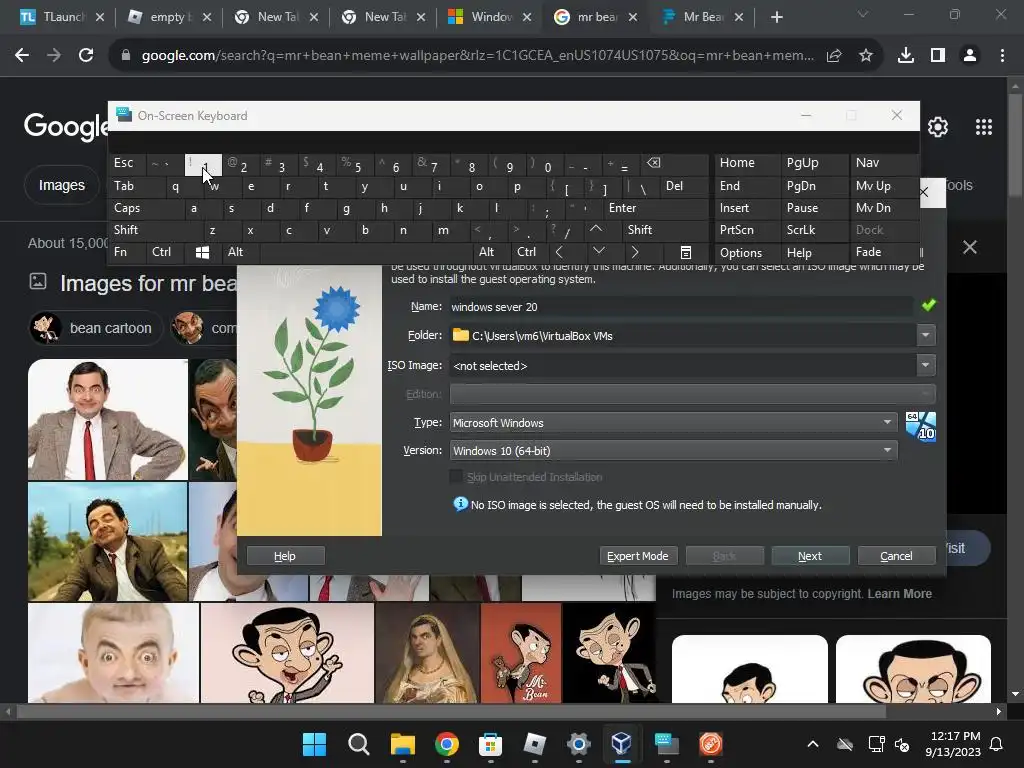Click the left arrow key on keyboard
The width and height of the screenshot is (1024, 768).
click(x=559, y=252)
